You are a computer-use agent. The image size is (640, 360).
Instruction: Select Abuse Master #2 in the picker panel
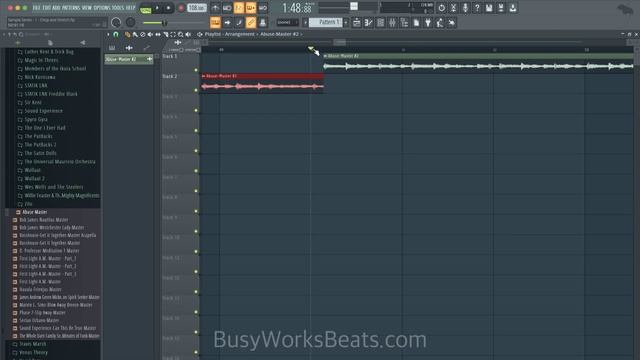129,59
